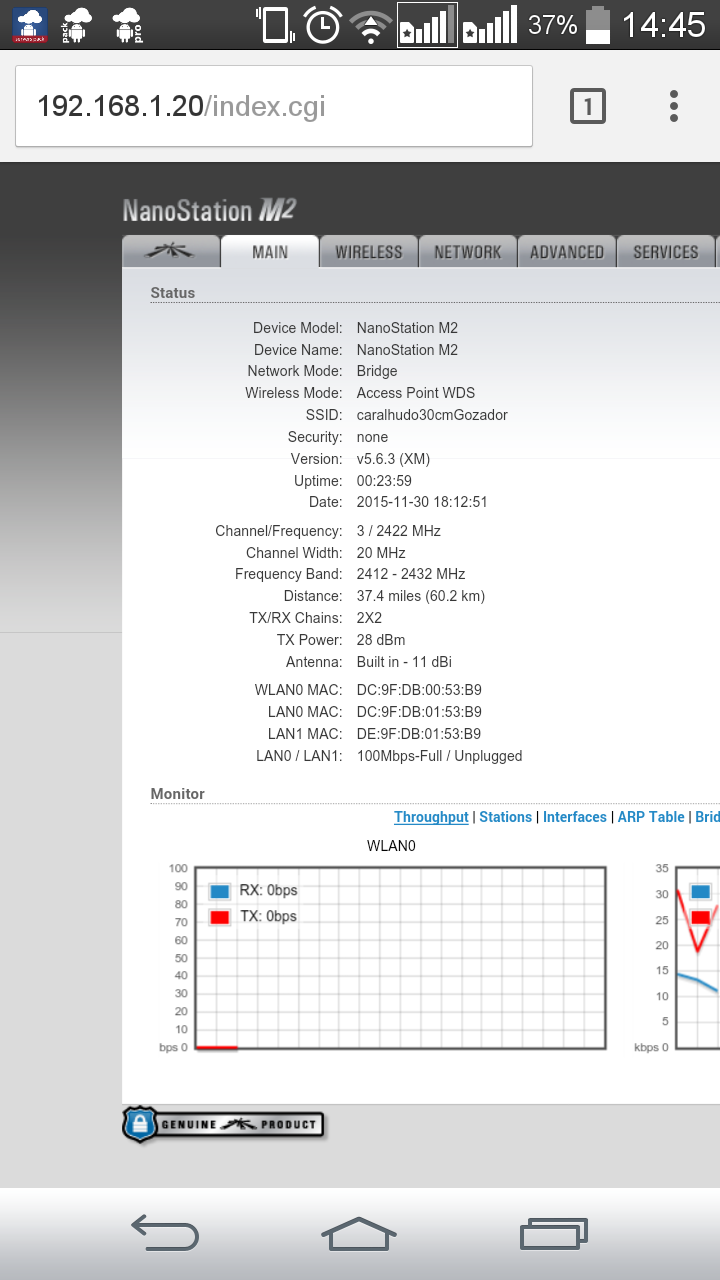
Task: Tap the 'pack' Android cloud notification icon
Action: 77,25
